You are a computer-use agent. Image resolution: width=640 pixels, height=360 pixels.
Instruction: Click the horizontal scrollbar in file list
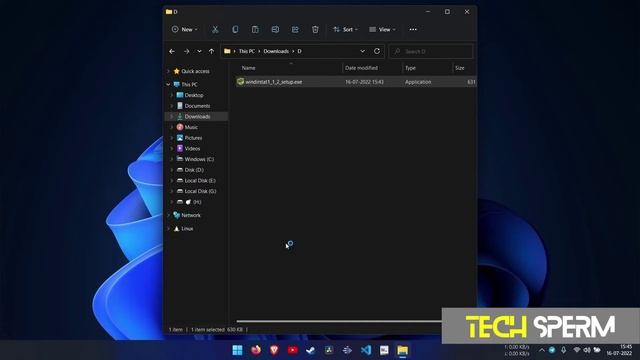(x=339, y=321)
